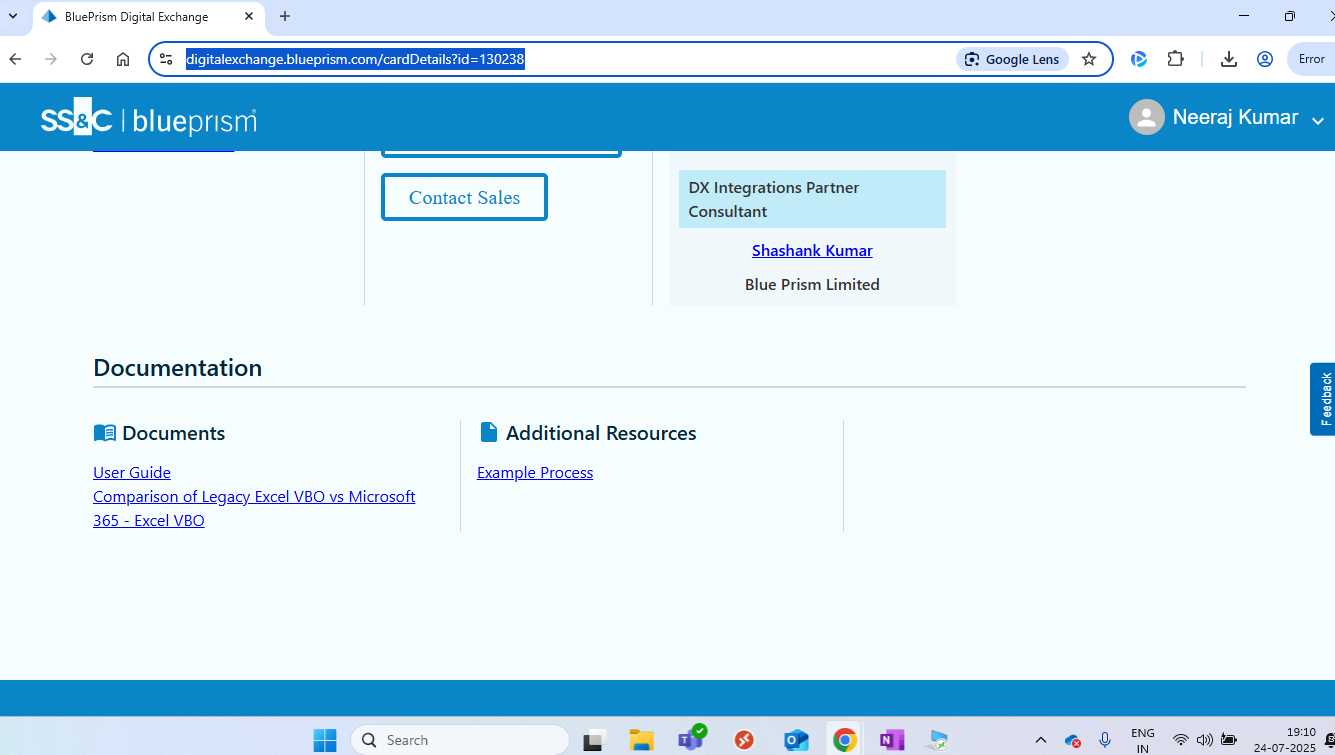Go to browser home icon
The image size is (1335, 755).
point(123,59)
